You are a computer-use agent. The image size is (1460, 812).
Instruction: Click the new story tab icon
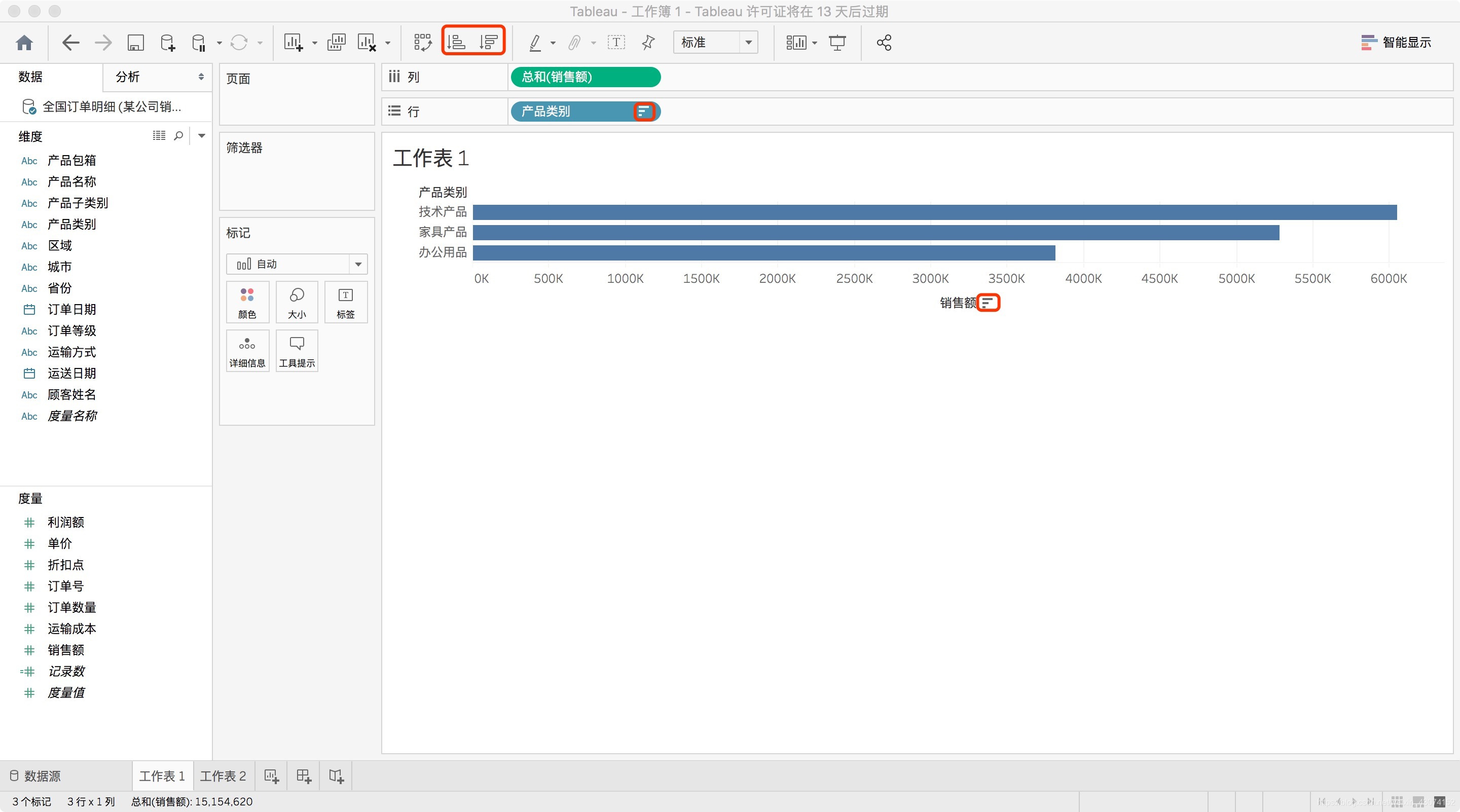tap(336, 776)
